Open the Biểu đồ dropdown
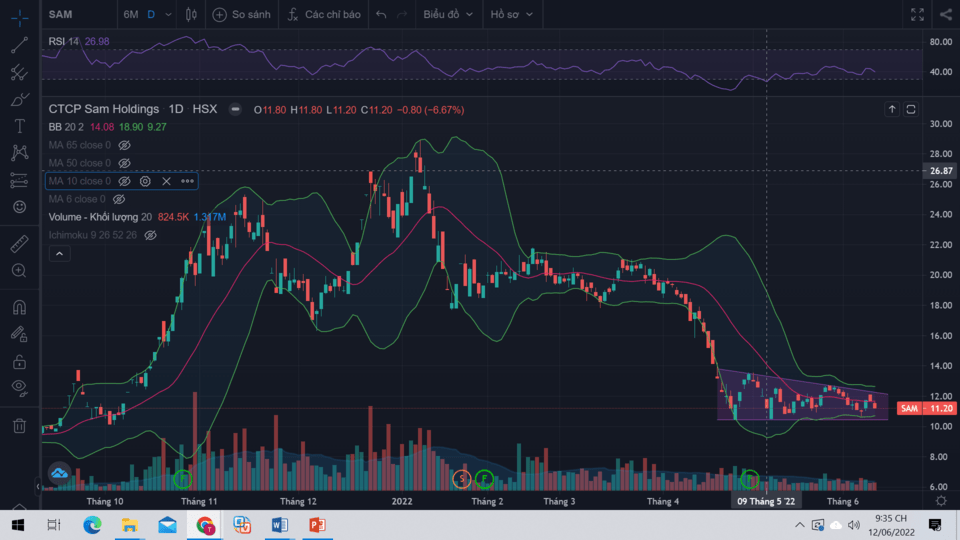This screenshot has width=960, height=540. [x=446, y=15]
